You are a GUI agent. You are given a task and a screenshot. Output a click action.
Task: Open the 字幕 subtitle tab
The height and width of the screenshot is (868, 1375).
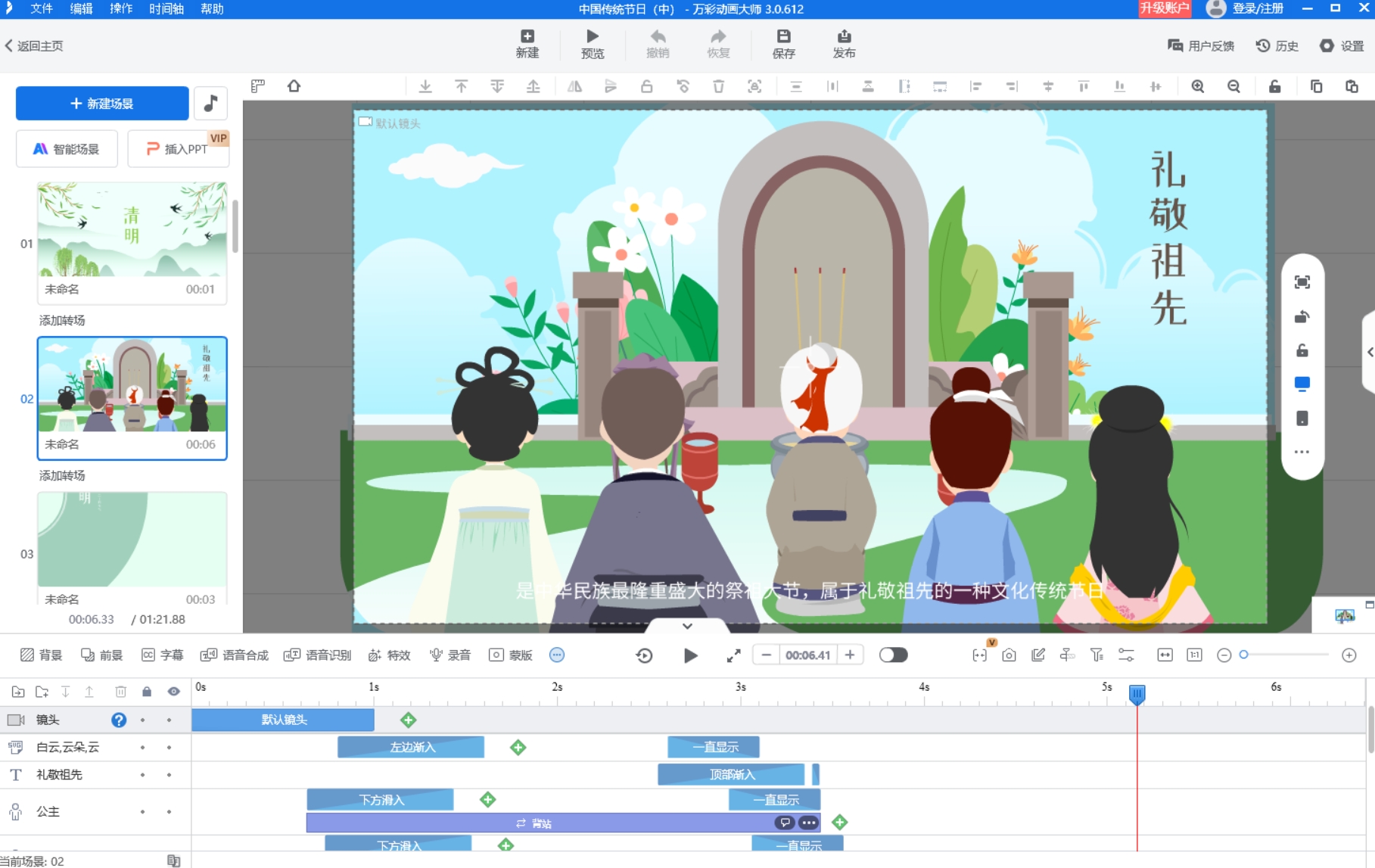tap(163, 655)
